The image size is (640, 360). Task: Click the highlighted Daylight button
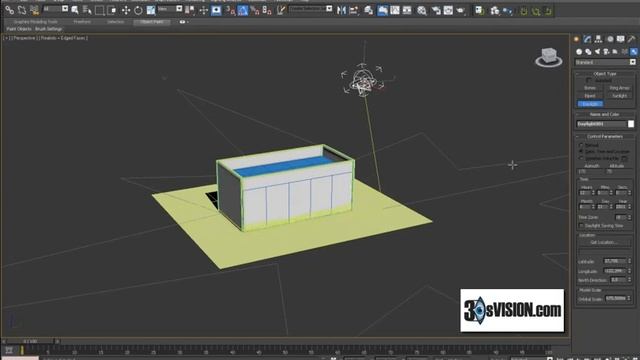[x=590, y=104]
